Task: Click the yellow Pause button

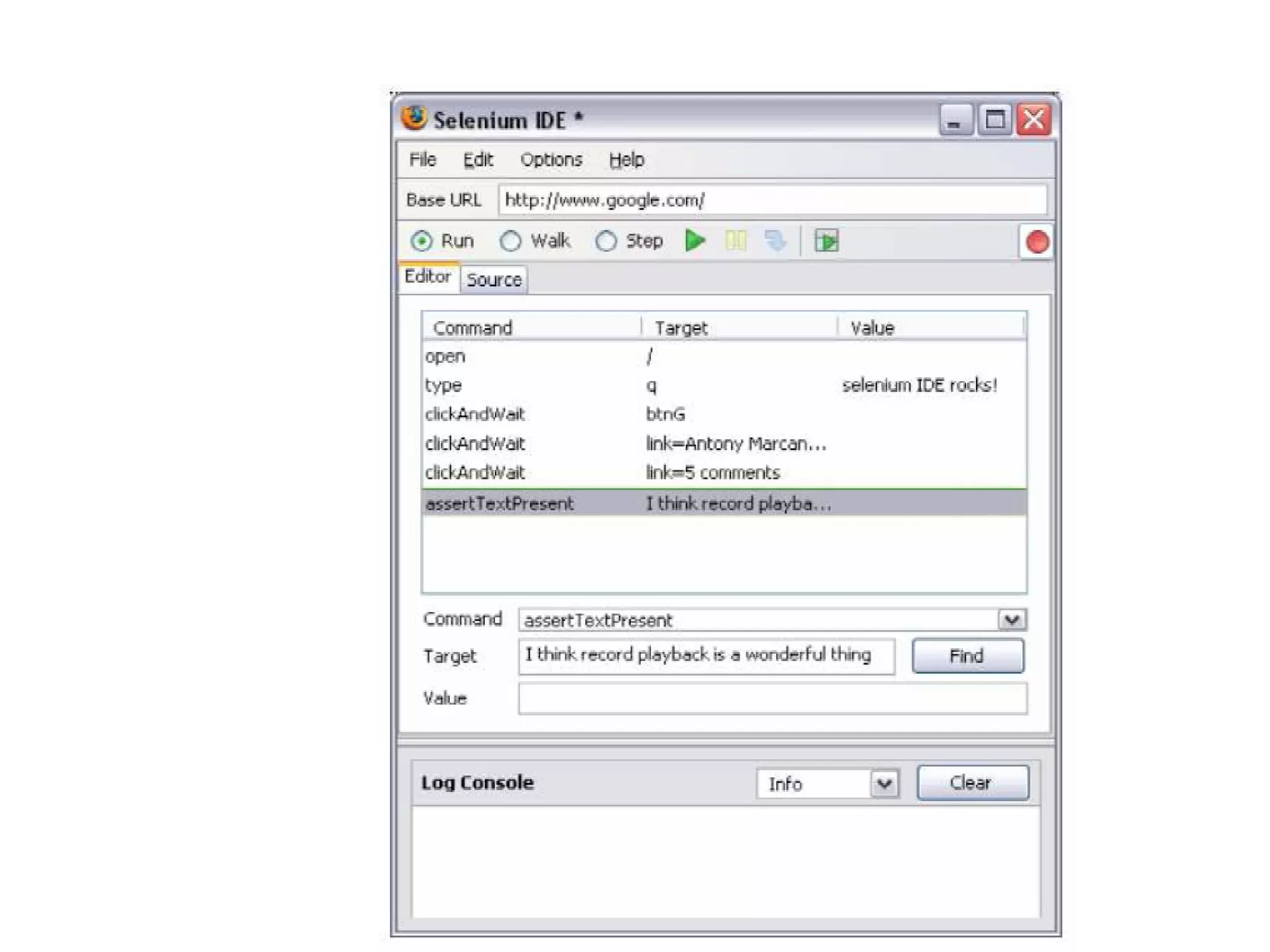Action: point(735,240)
